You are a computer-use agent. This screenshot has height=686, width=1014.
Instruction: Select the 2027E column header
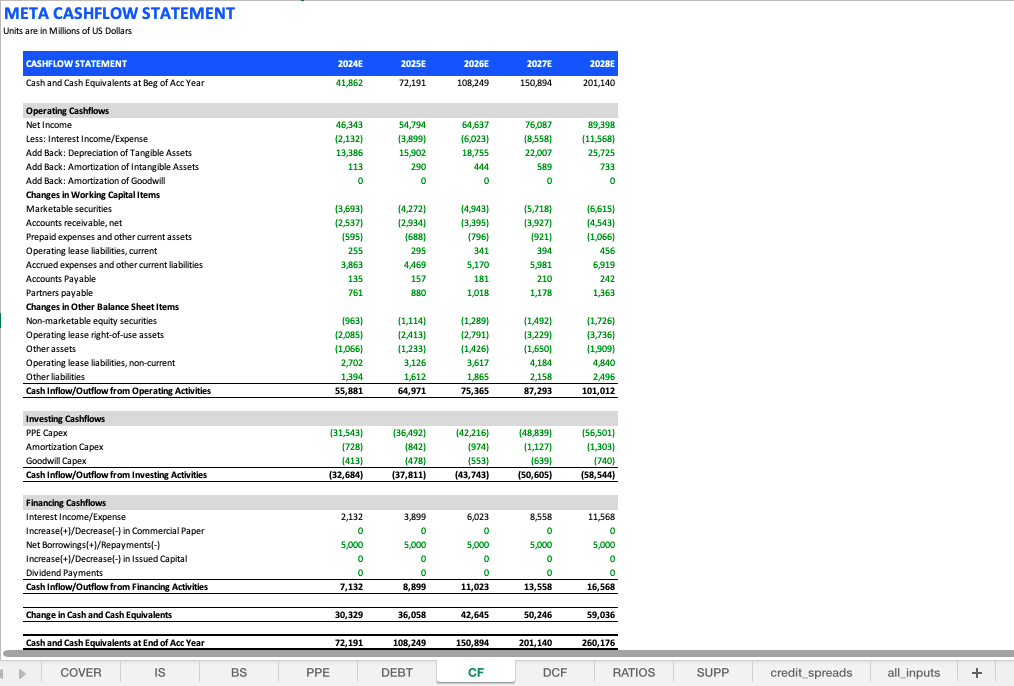tap(539, 63)
